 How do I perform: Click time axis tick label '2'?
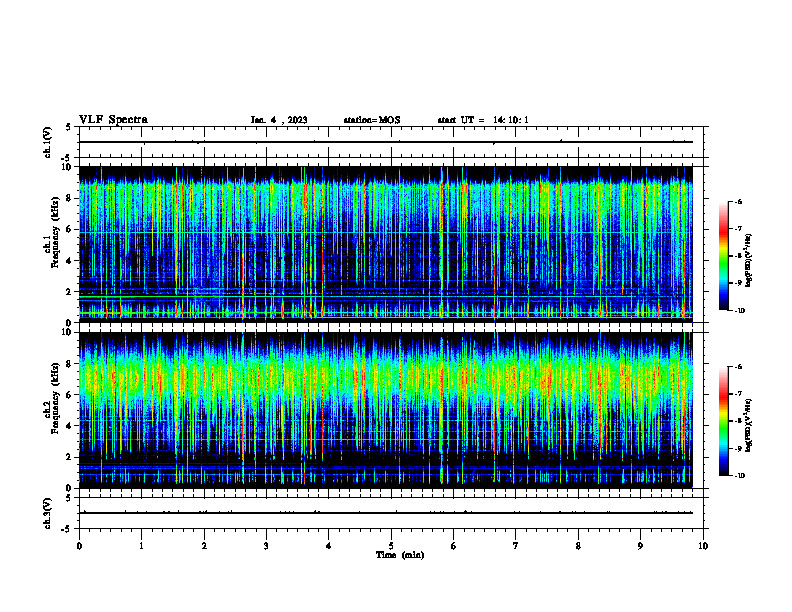(204, 546)
